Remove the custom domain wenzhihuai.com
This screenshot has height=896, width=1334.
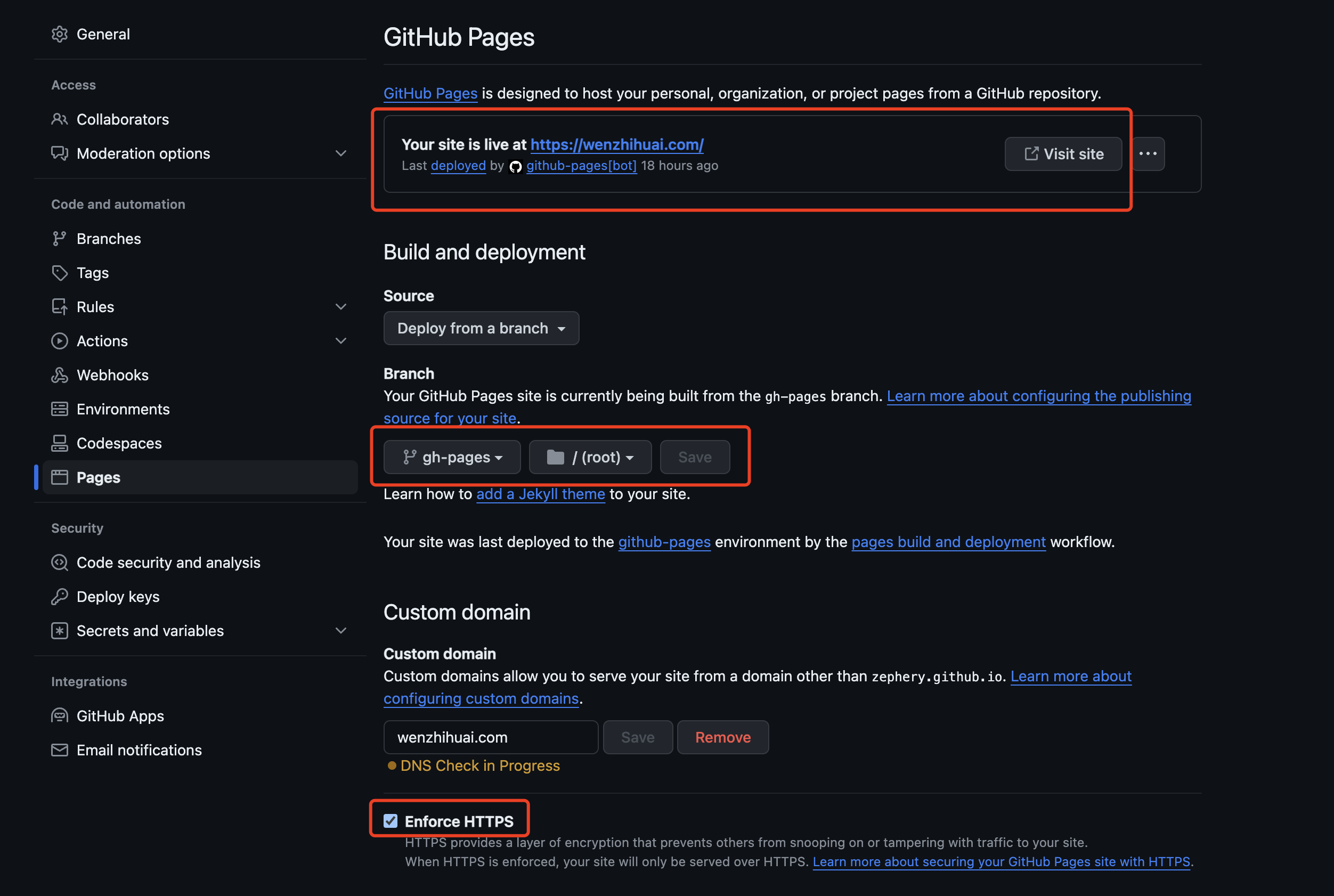[x=723, y=737]
